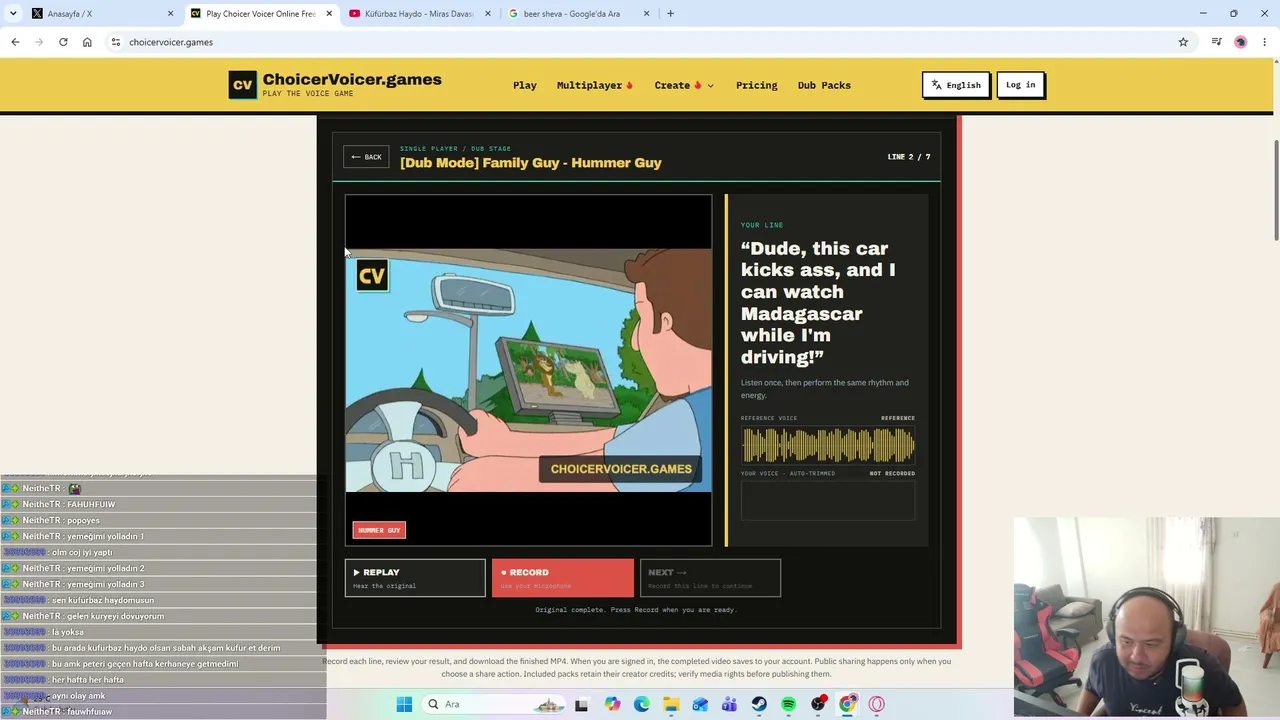
Task: Open OBS Studio from the taskbar
Action: 818,704
